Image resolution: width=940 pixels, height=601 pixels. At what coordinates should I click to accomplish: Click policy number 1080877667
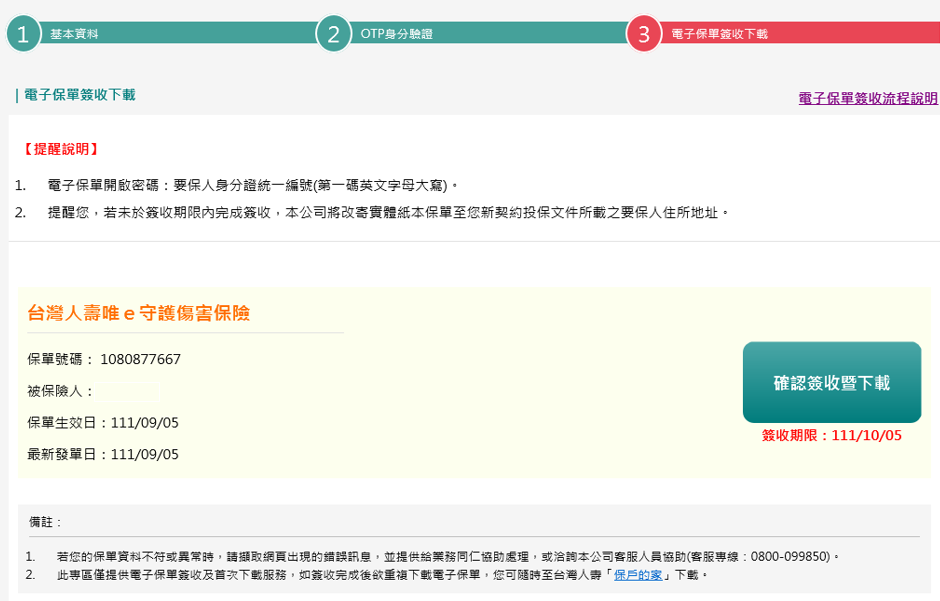pyautogui.click(x=140, y=359)
